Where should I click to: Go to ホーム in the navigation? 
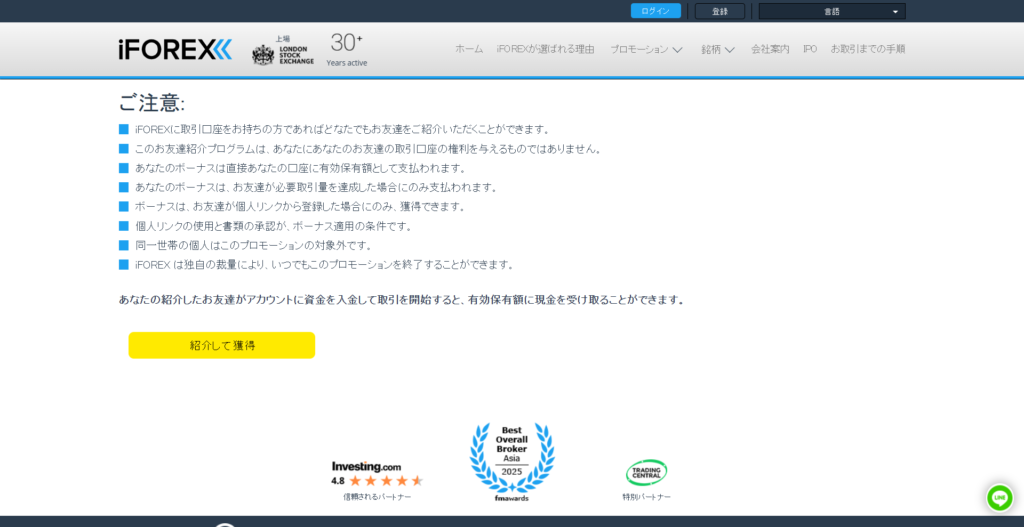[x=469, y=49]
